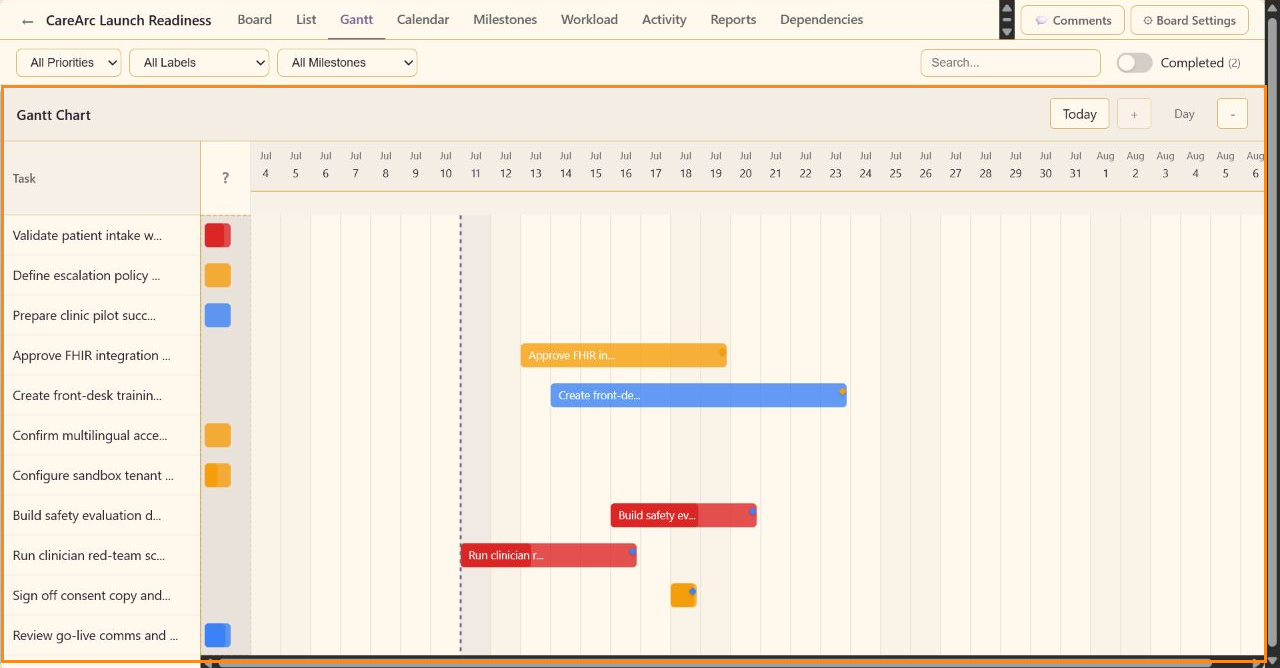
Task: Open the Milestones tab
Action: (505, 20)
